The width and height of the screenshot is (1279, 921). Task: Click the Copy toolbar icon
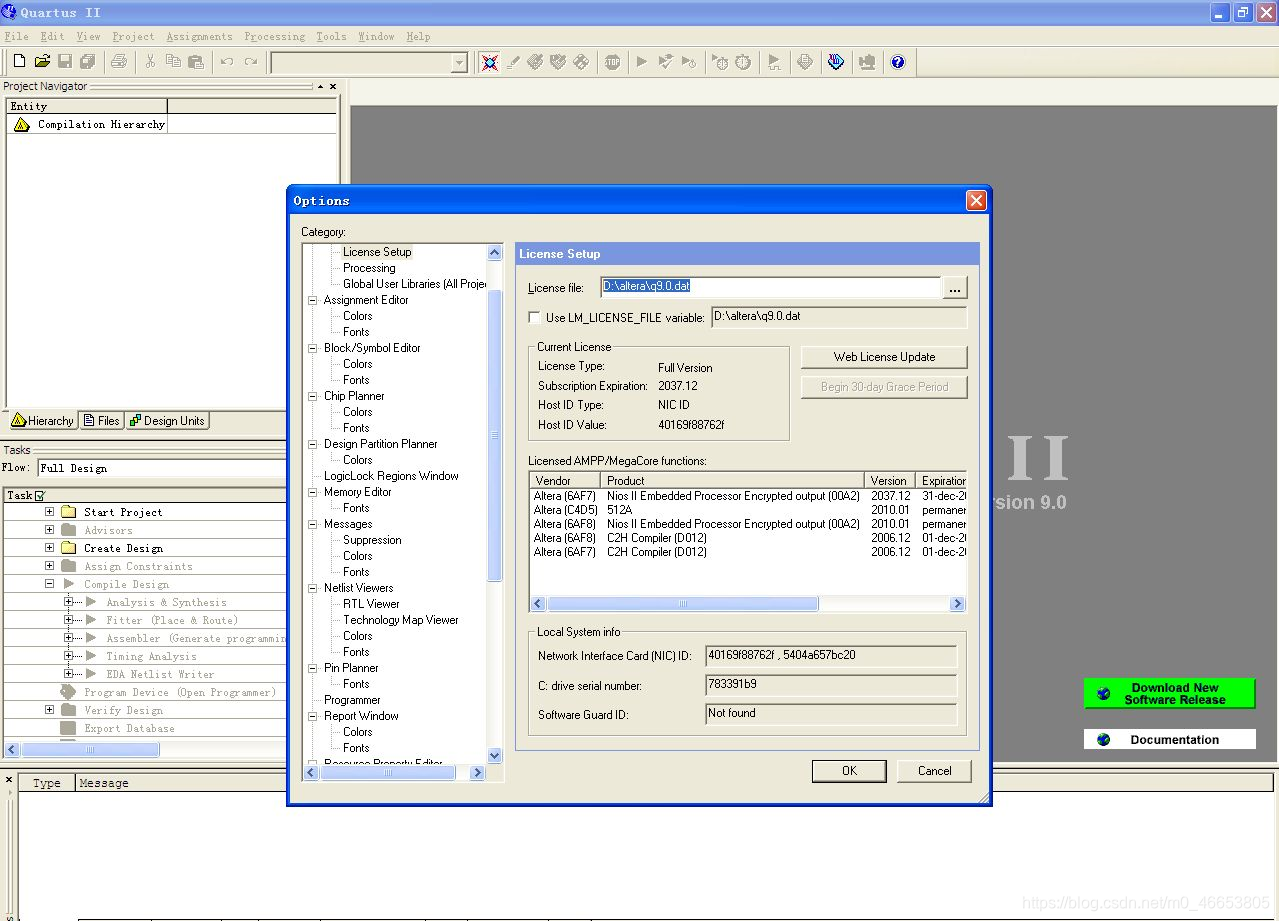click(x=173, y=62)
